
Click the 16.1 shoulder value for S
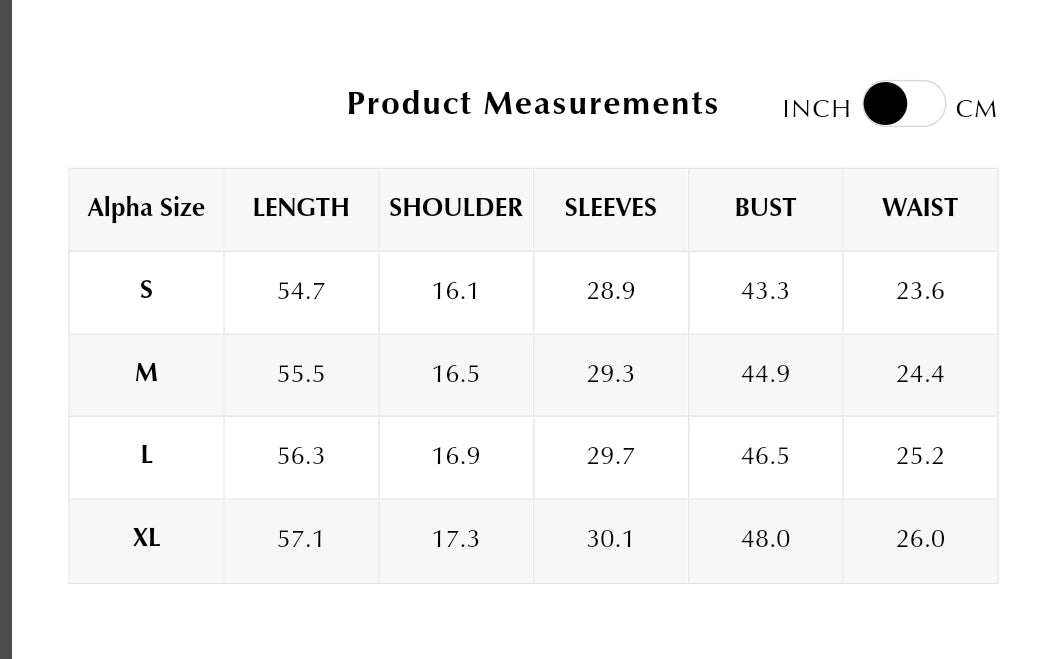[x=455, y=291]
